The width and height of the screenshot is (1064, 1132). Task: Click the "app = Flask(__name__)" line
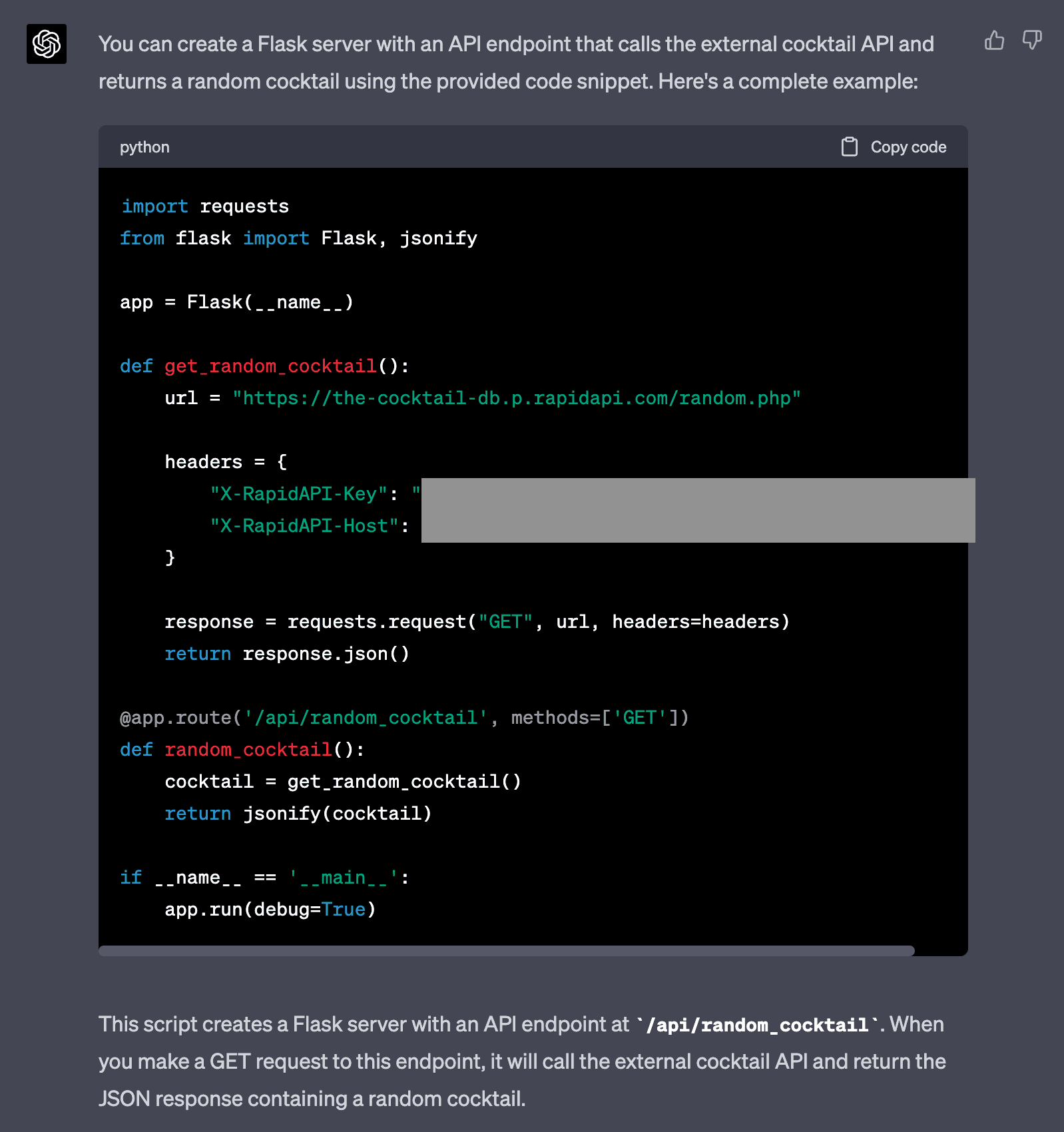click(236, 302)
